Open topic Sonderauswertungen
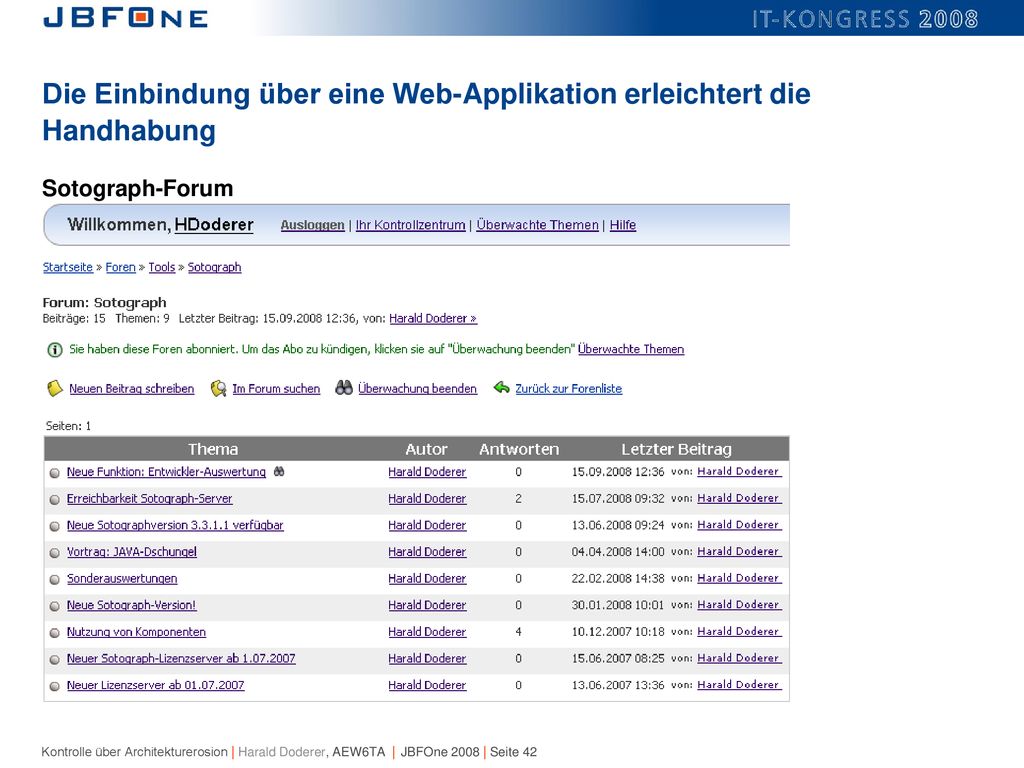Viewport: 1024px width, 768px height. tap(121, 579)
